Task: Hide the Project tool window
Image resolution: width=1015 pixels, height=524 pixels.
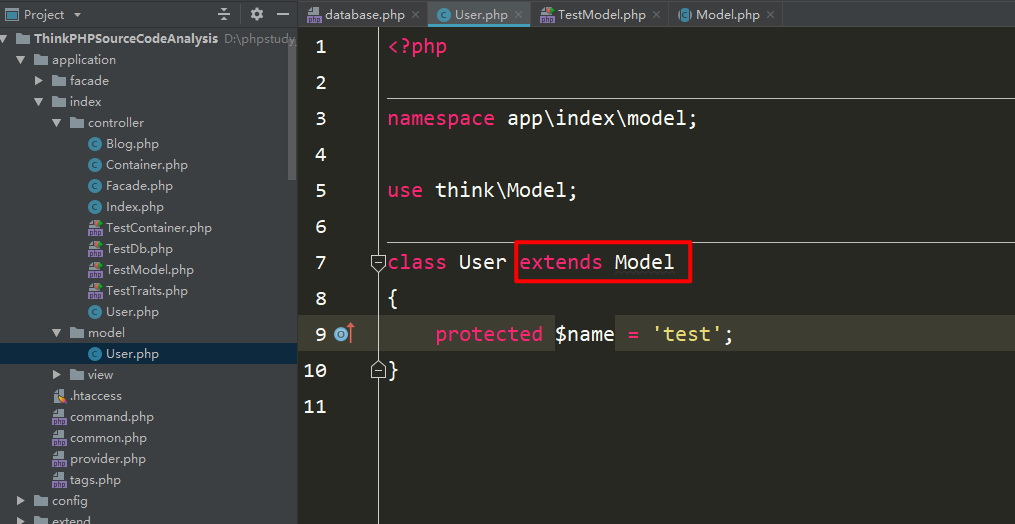Action: [x=283, y=14]
